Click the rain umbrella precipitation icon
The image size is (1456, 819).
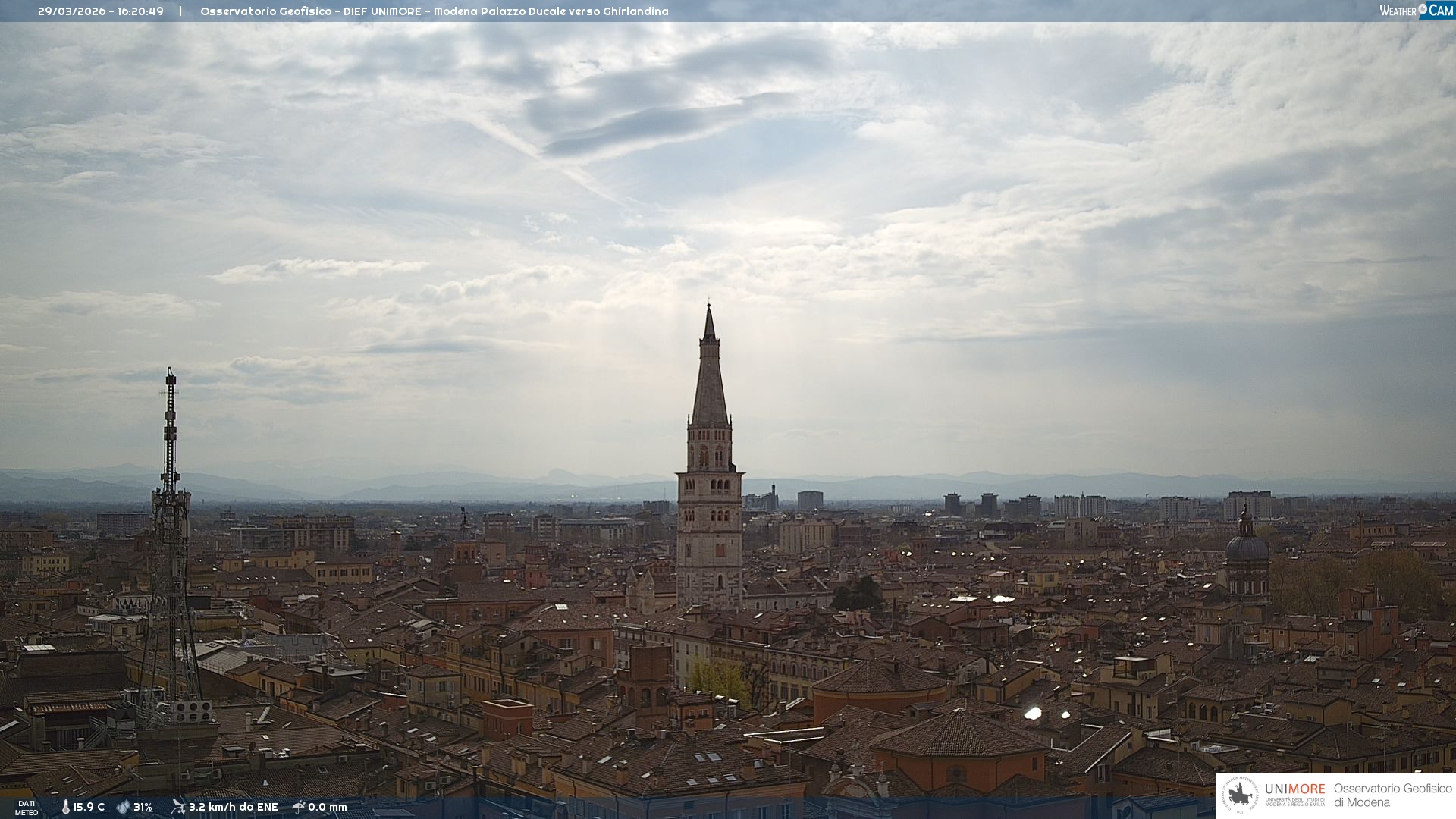point(299,807)
